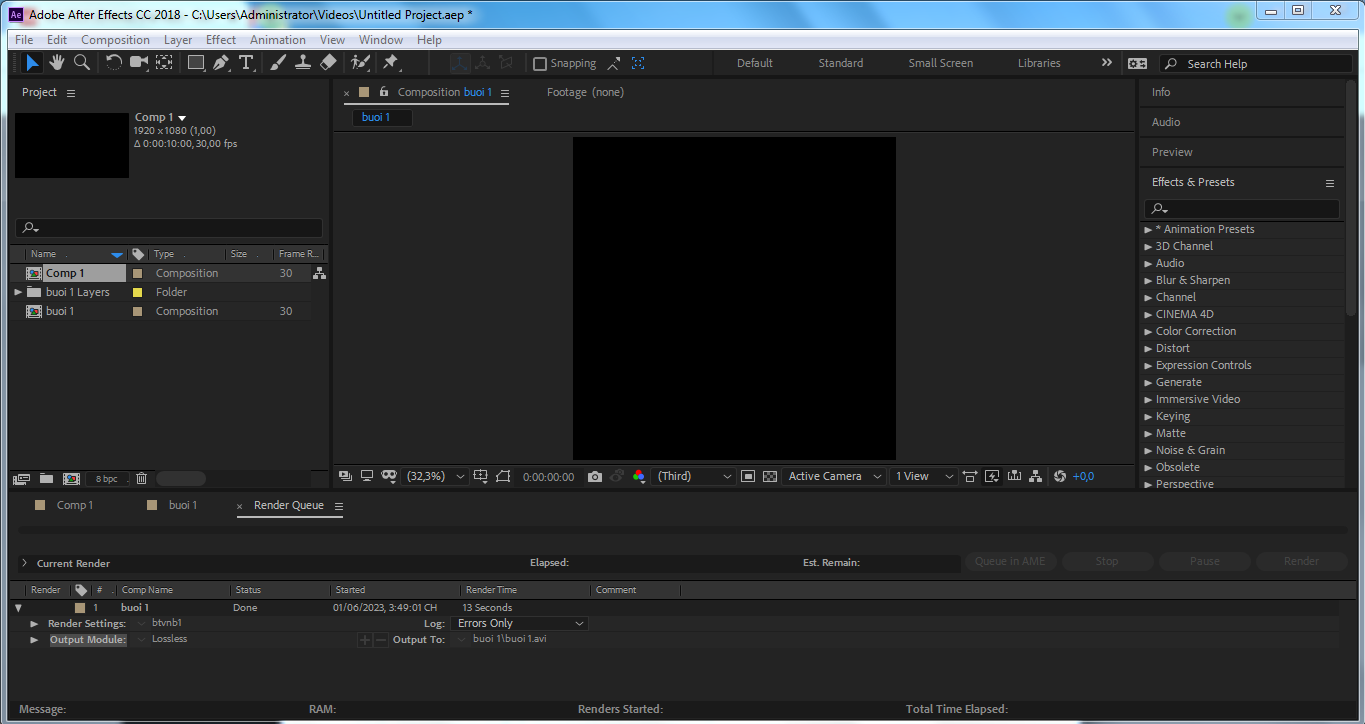Open the Active Camera dropdown

coord(835,477)
